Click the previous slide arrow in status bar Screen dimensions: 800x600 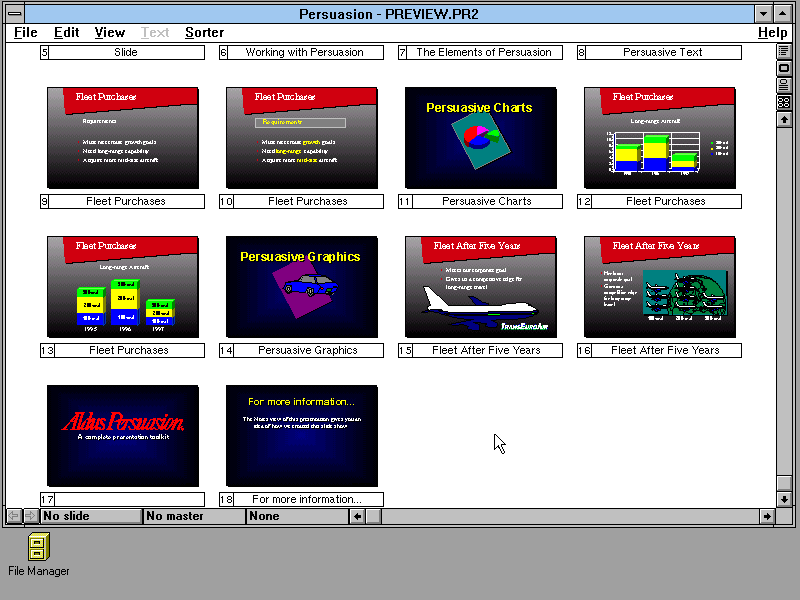tap(14, 516)
